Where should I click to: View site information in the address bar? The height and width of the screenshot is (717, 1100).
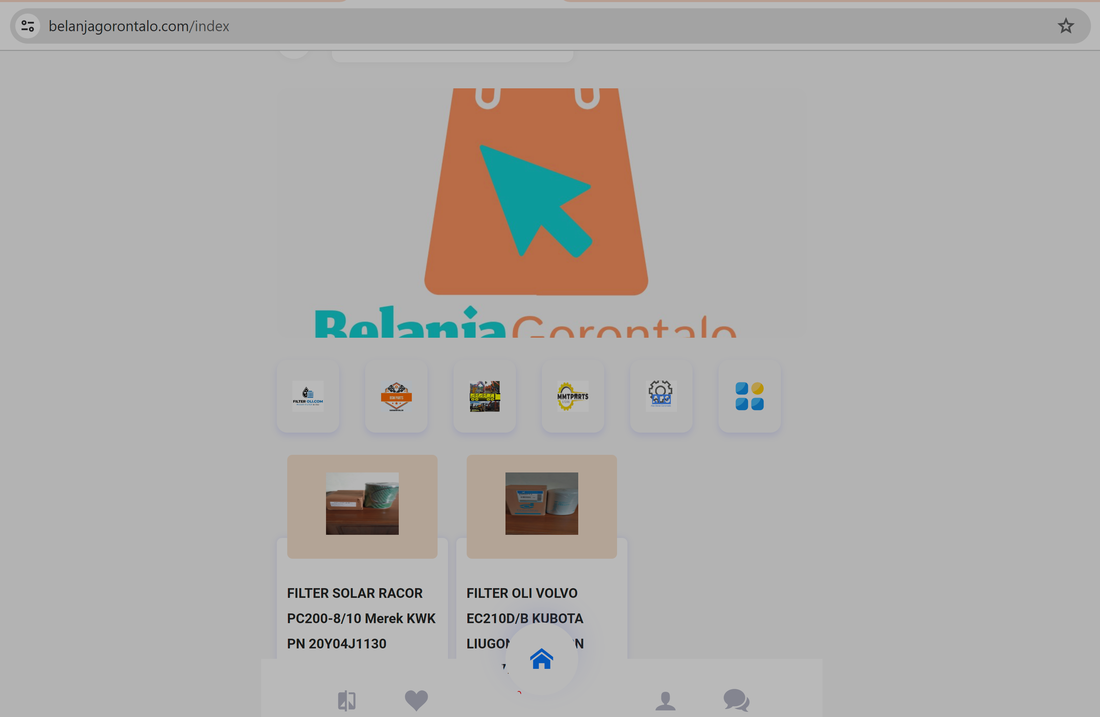28,26
